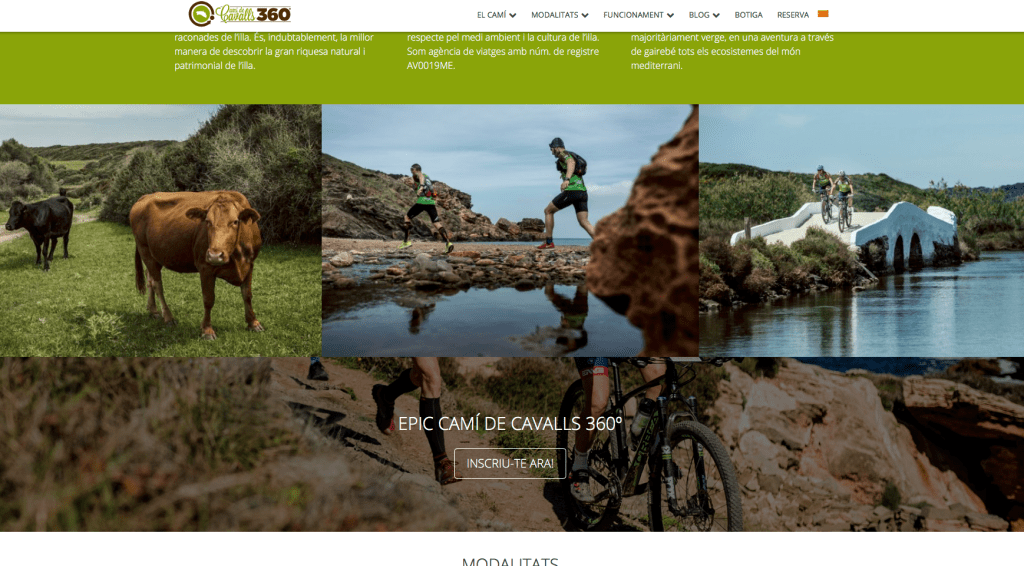Open the cows in meadow photo
This screenshot has width=1024, height=566.
(x=161, y=230)
